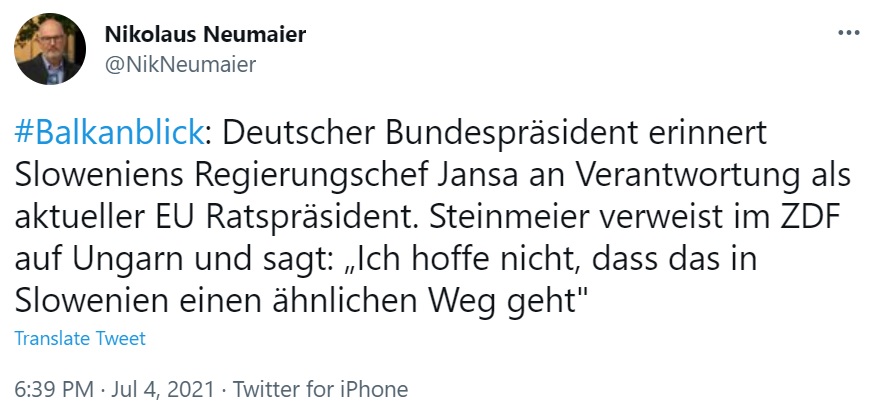Click Nikolaus Neumaier's profile avatar photo
Viewport: 881px width, 418px height.
coord(50,48)
